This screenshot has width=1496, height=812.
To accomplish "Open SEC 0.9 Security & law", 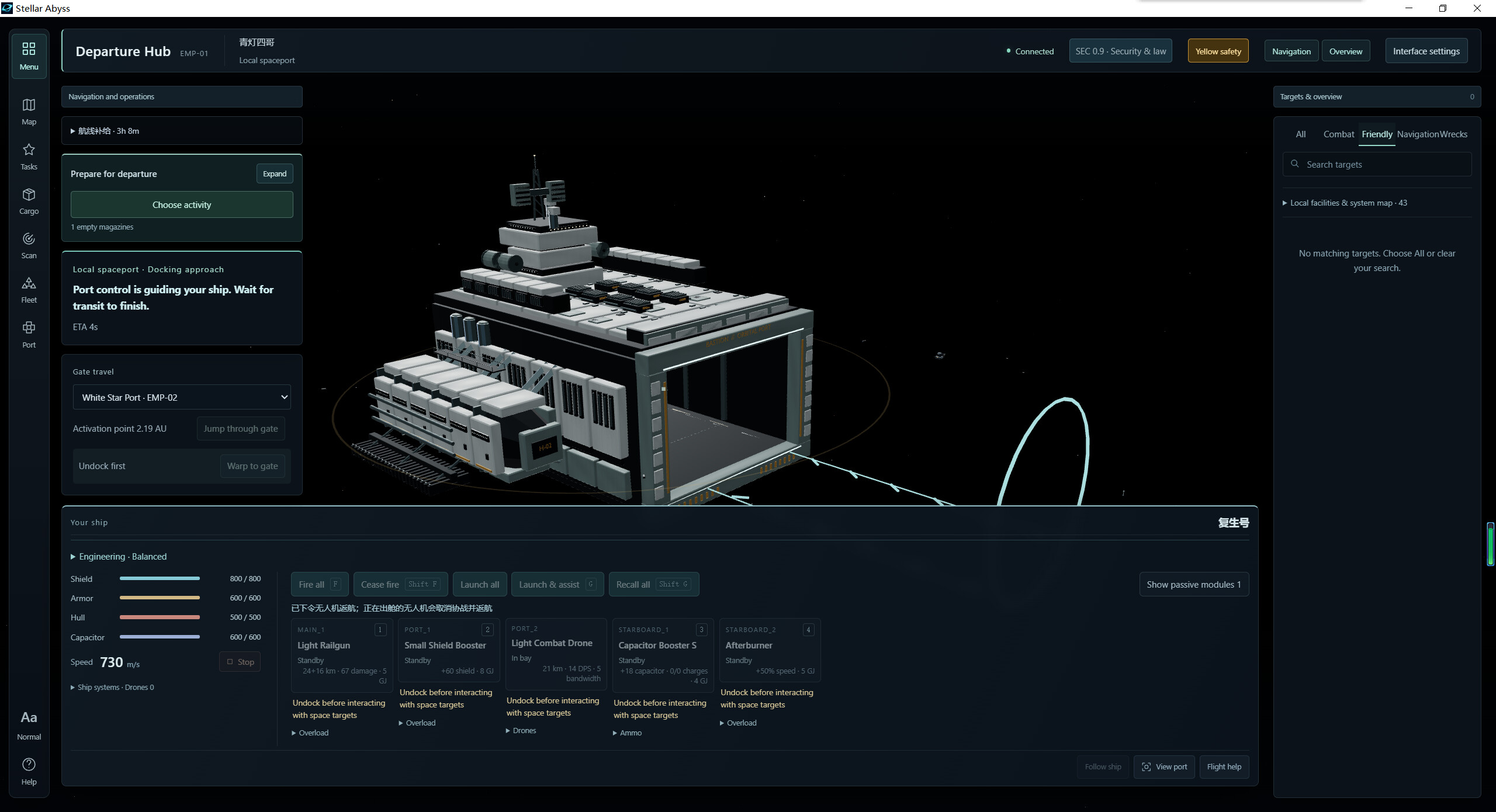I will 1120,51.
